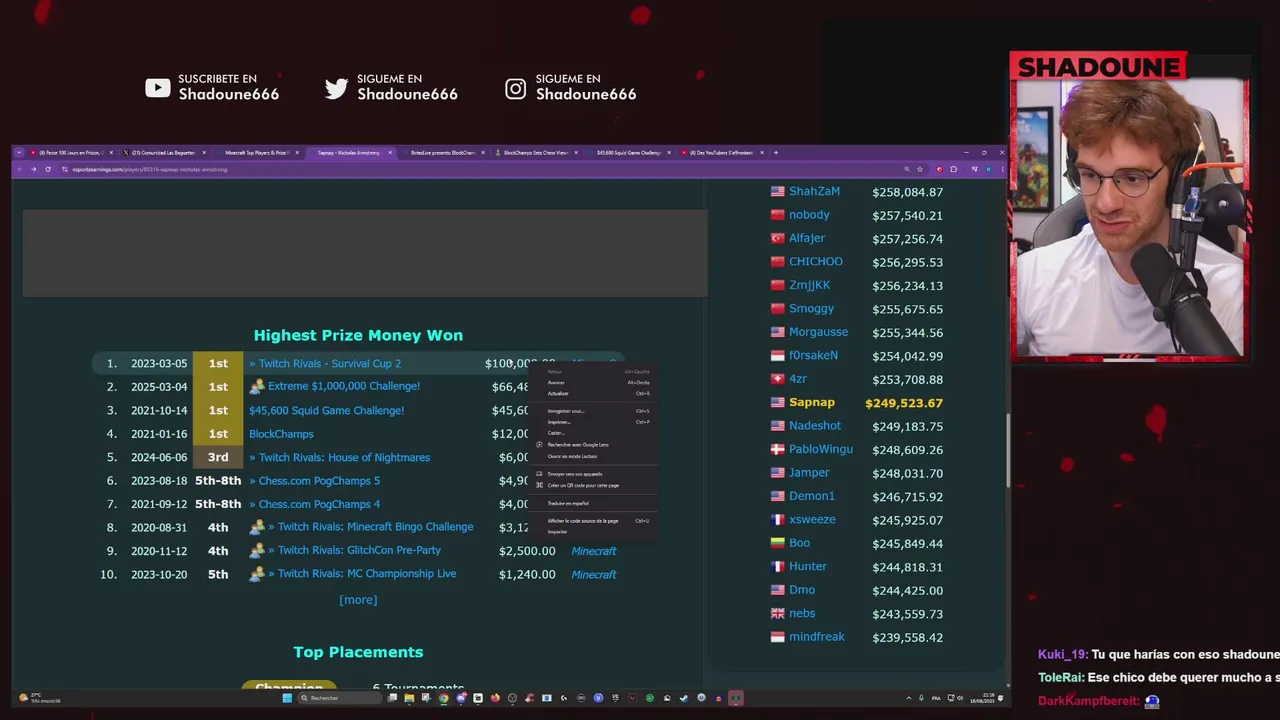Choose Ouvrir en mode Lecture
This screenshot has width=1280, height=720.
point(594,456)
